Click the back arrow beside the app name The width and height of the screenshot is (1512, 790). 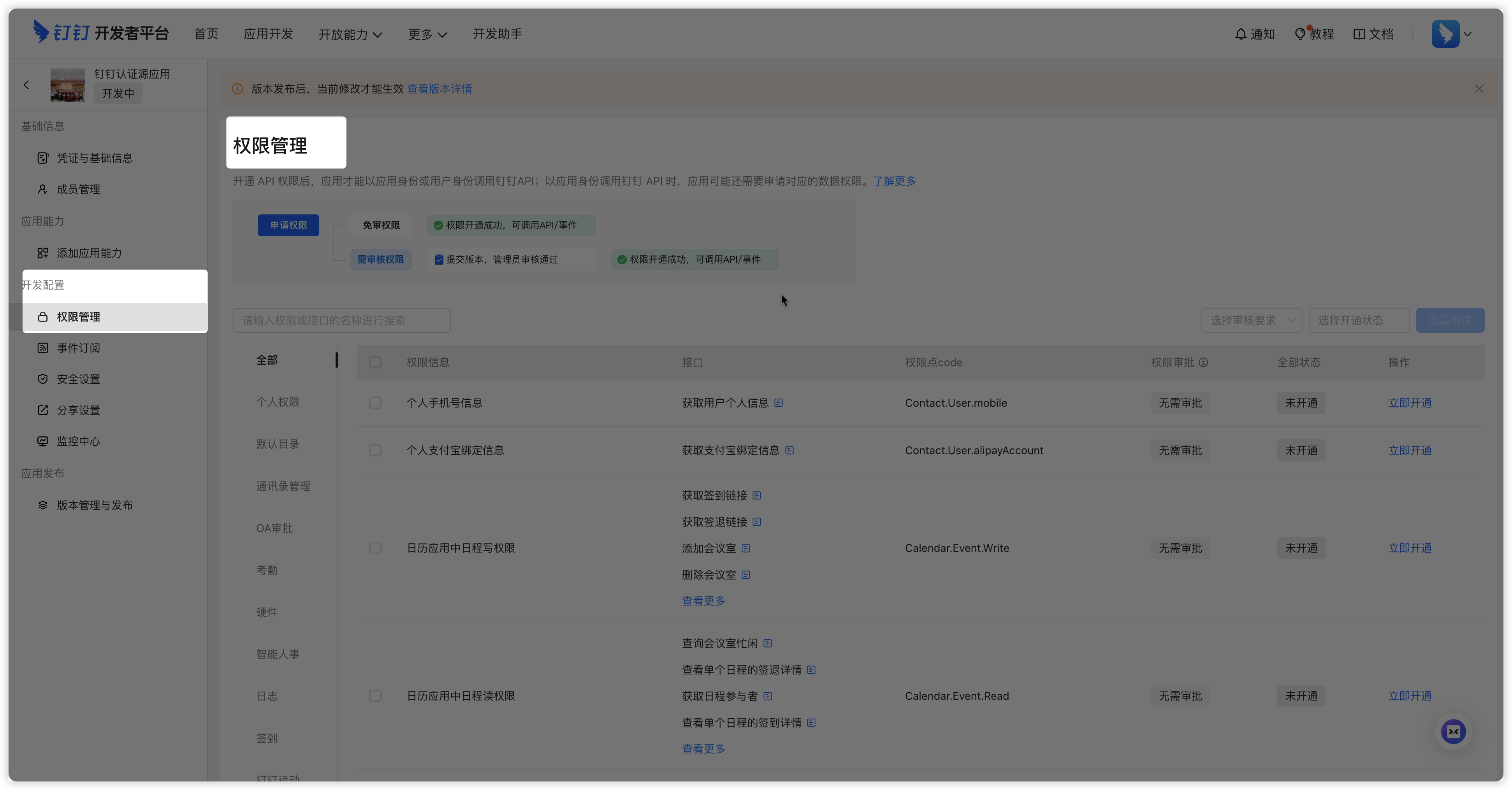click(26, 85)
